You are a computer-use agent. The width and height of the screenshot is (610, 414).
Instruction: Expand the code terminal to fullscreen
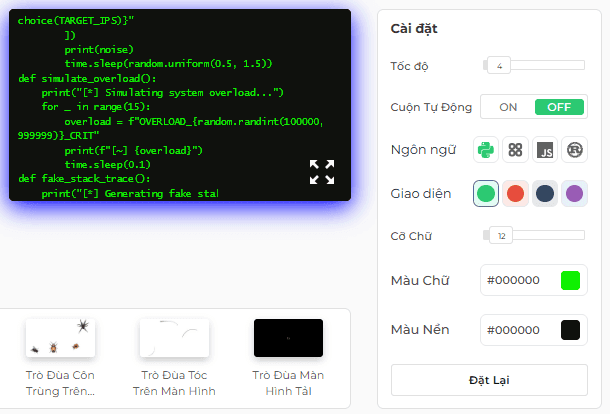[322, 172]
